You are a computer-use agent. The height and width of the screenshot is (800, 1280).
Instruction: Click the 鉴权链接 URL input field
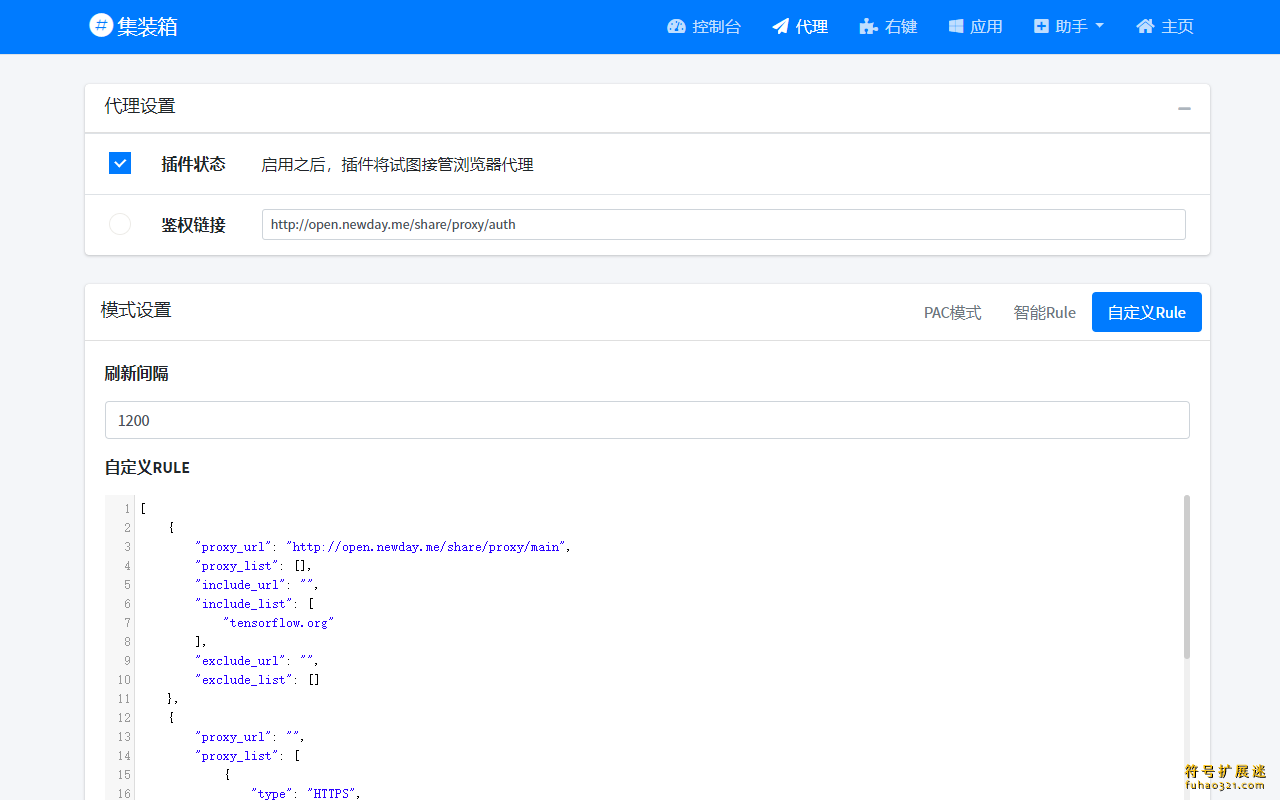click(724, 224)
